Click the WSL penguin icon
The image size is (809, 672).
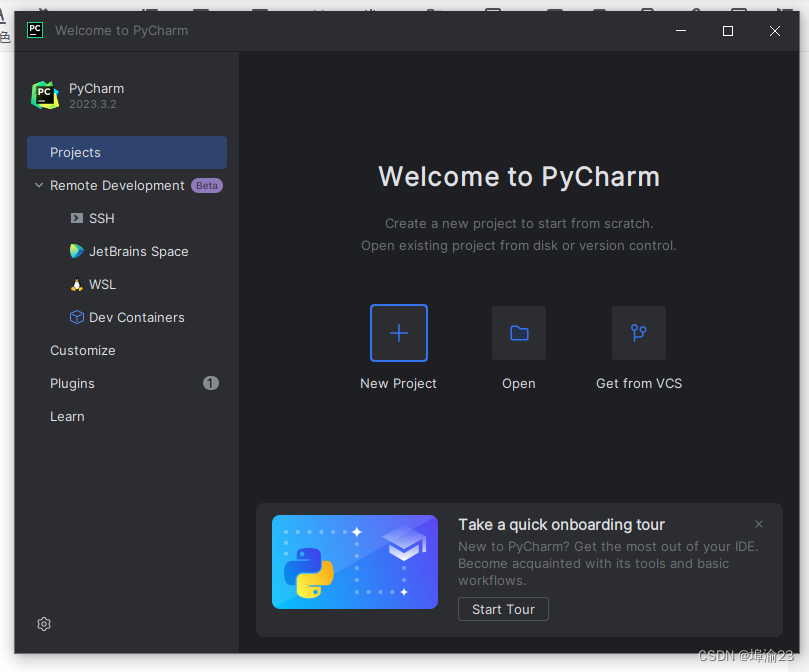pos(76,284)
